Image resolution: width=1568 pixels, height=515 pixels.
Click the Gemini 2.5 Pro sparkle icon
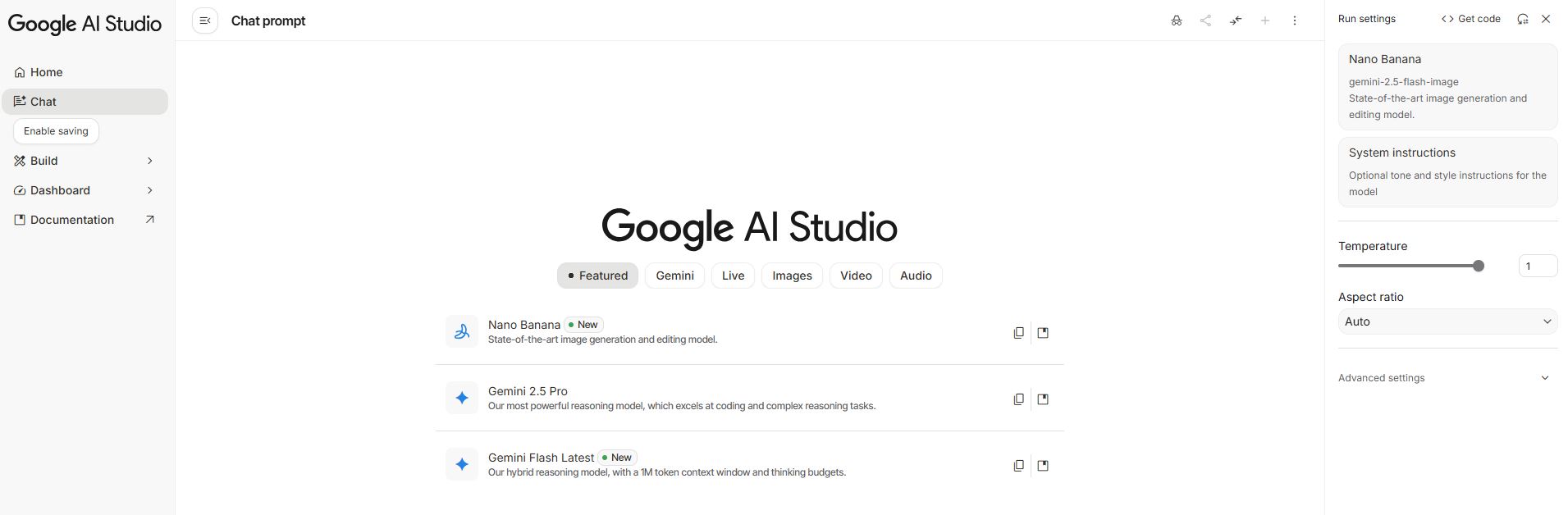point(462,398)
